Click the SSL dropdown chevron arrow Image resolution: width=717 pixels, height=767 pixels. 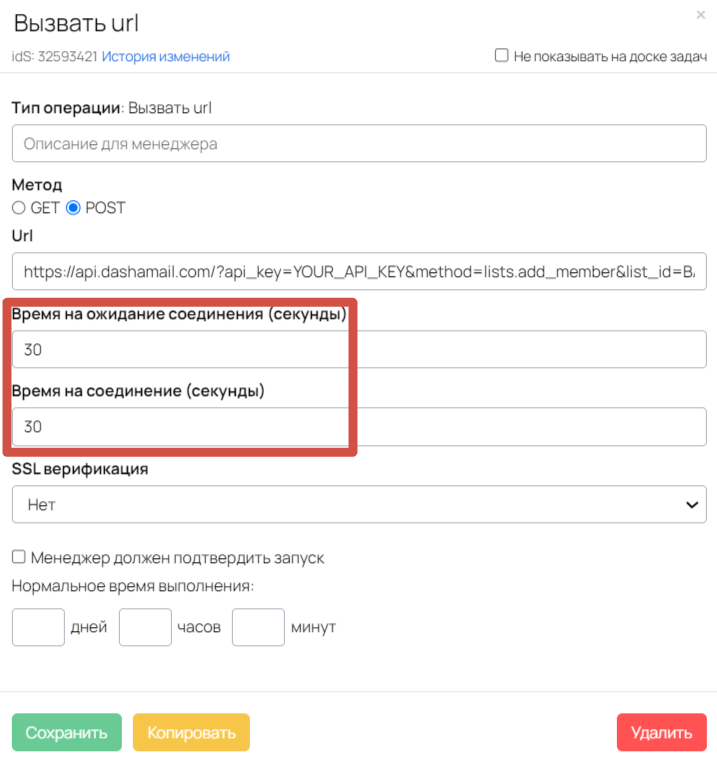point(692,505)
